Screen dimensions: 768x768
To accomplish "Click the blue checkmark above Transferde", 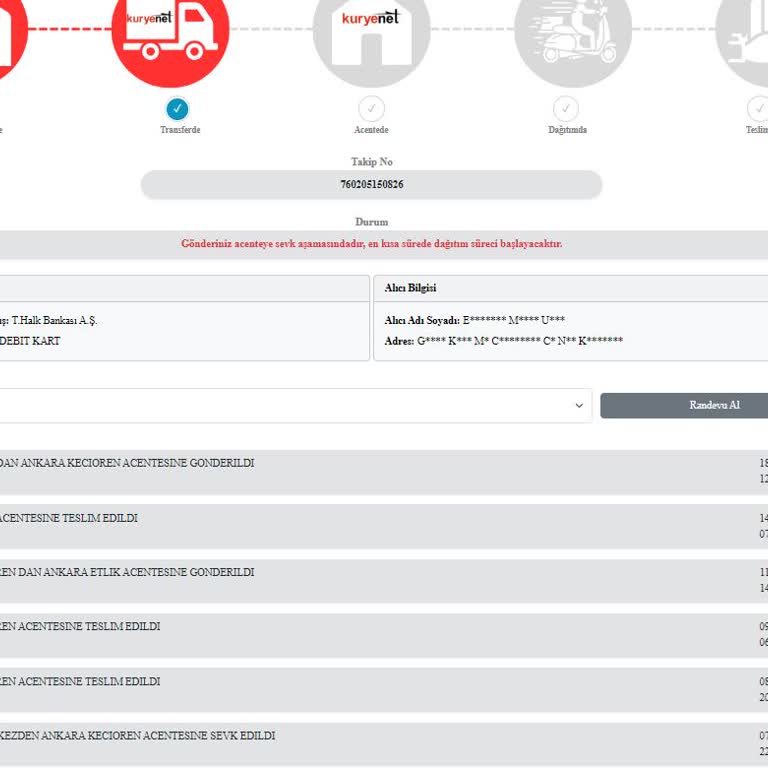I will [177, 109].
